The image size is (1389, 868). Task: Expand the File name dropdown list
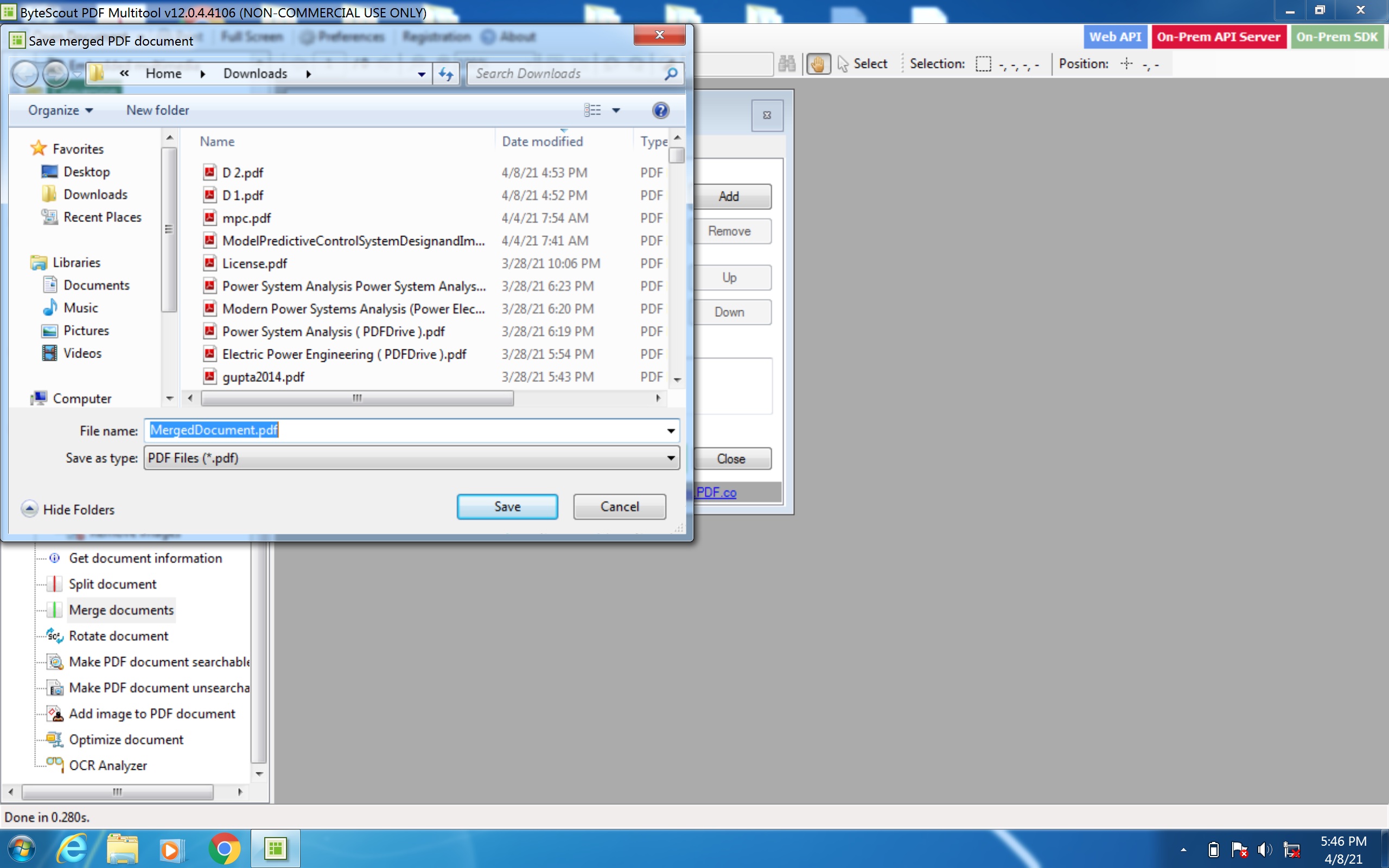(x=670, y=430)
